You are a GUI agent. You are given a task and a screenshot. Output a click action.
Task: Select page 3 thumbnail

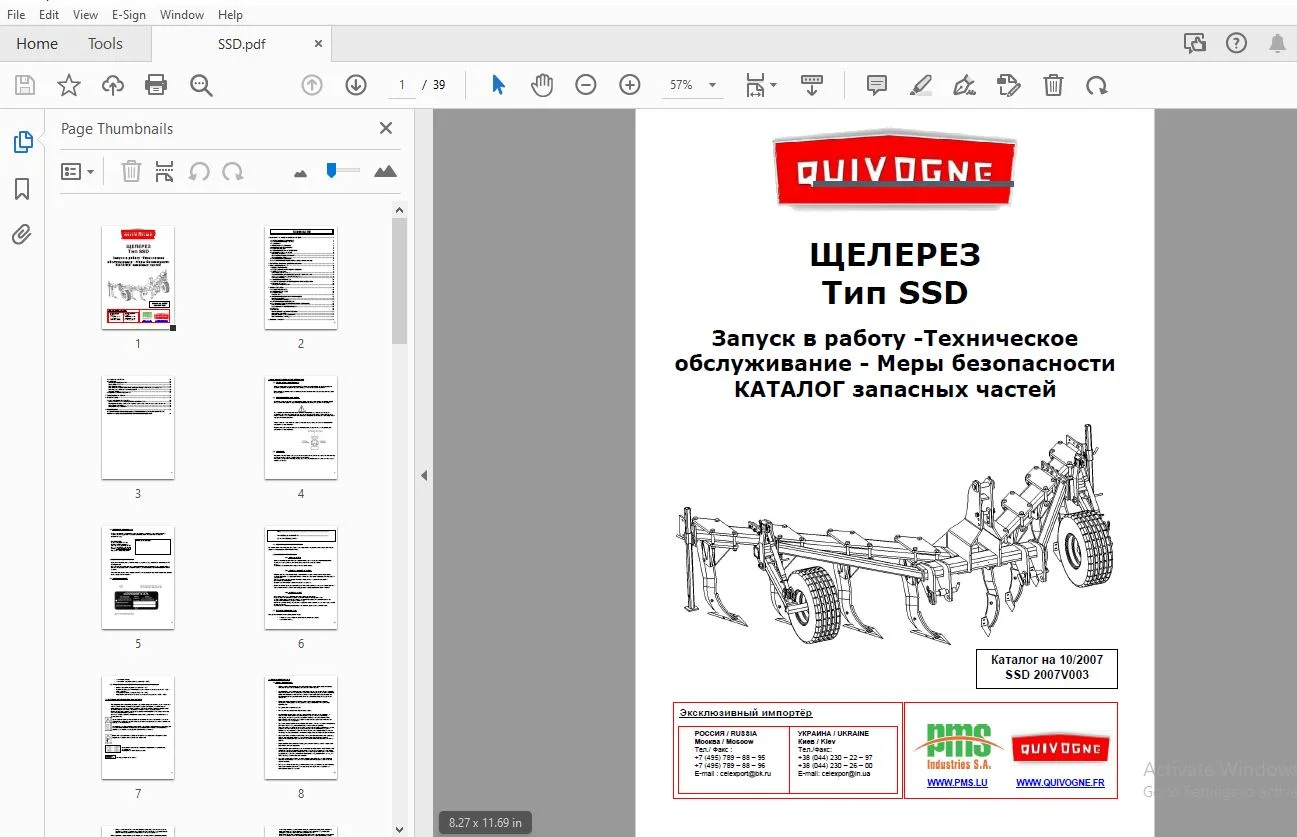tap(138, 428)
